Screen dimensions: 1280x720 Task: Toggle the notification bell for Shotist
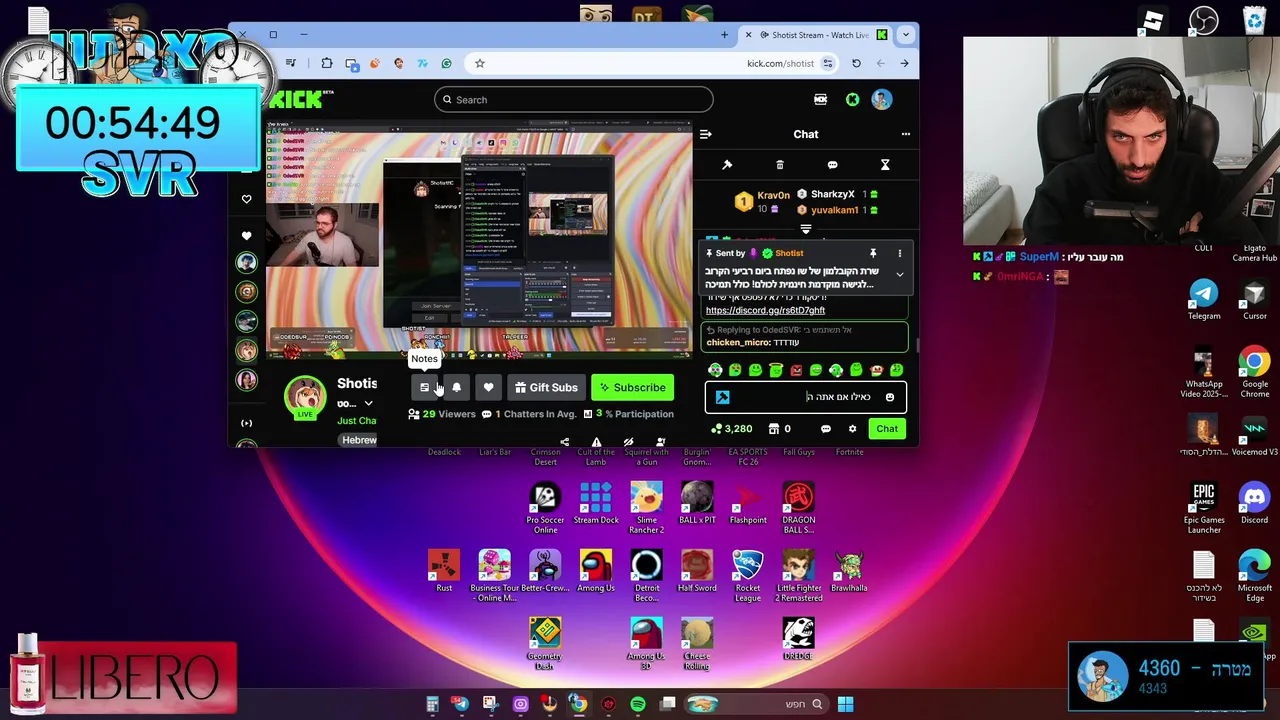coord(456,388)
